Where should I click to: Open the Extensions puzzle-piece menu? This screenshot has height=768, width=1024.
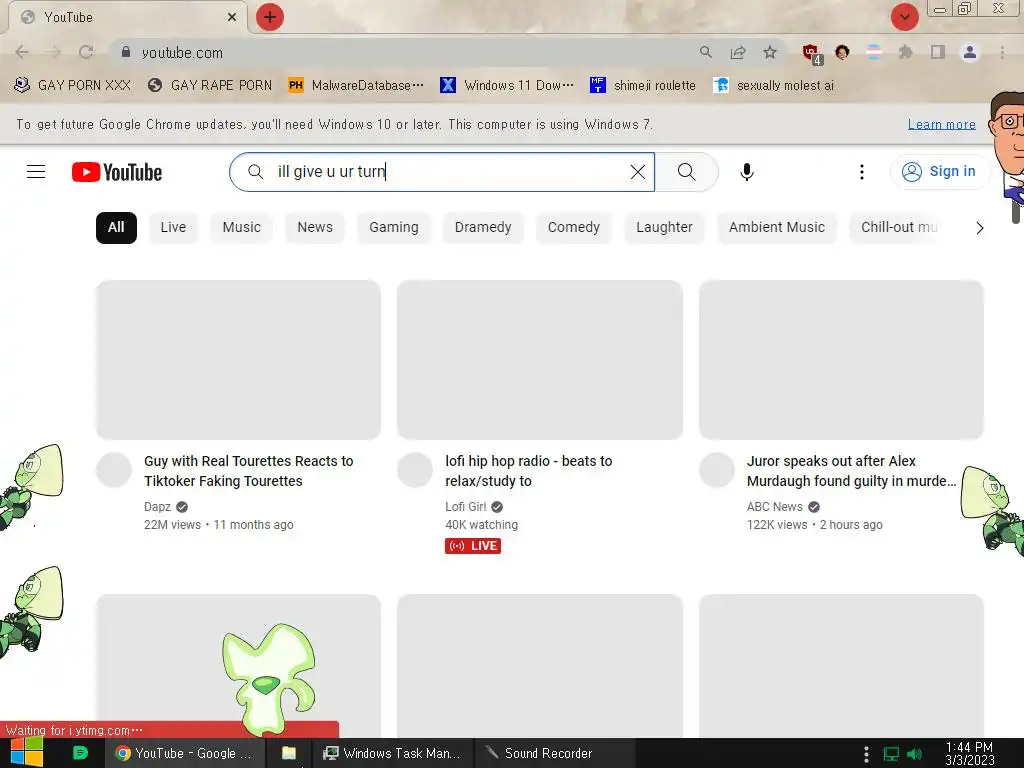(x=905, y=52)
